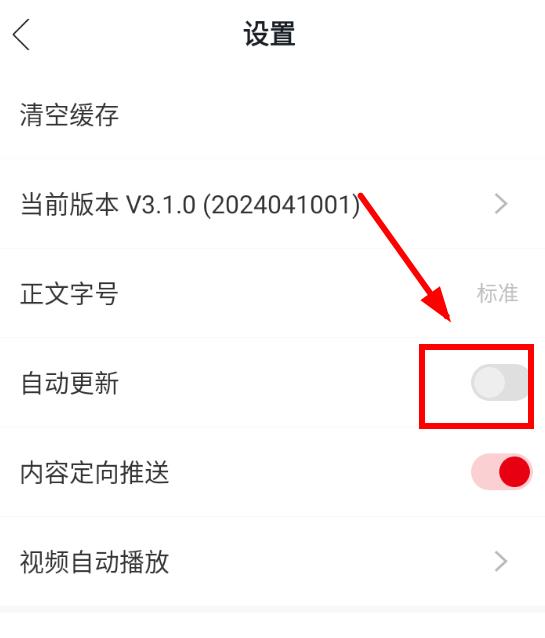Tap the version number text V3.1.0 (2024041001)

(x=243, y=204)
